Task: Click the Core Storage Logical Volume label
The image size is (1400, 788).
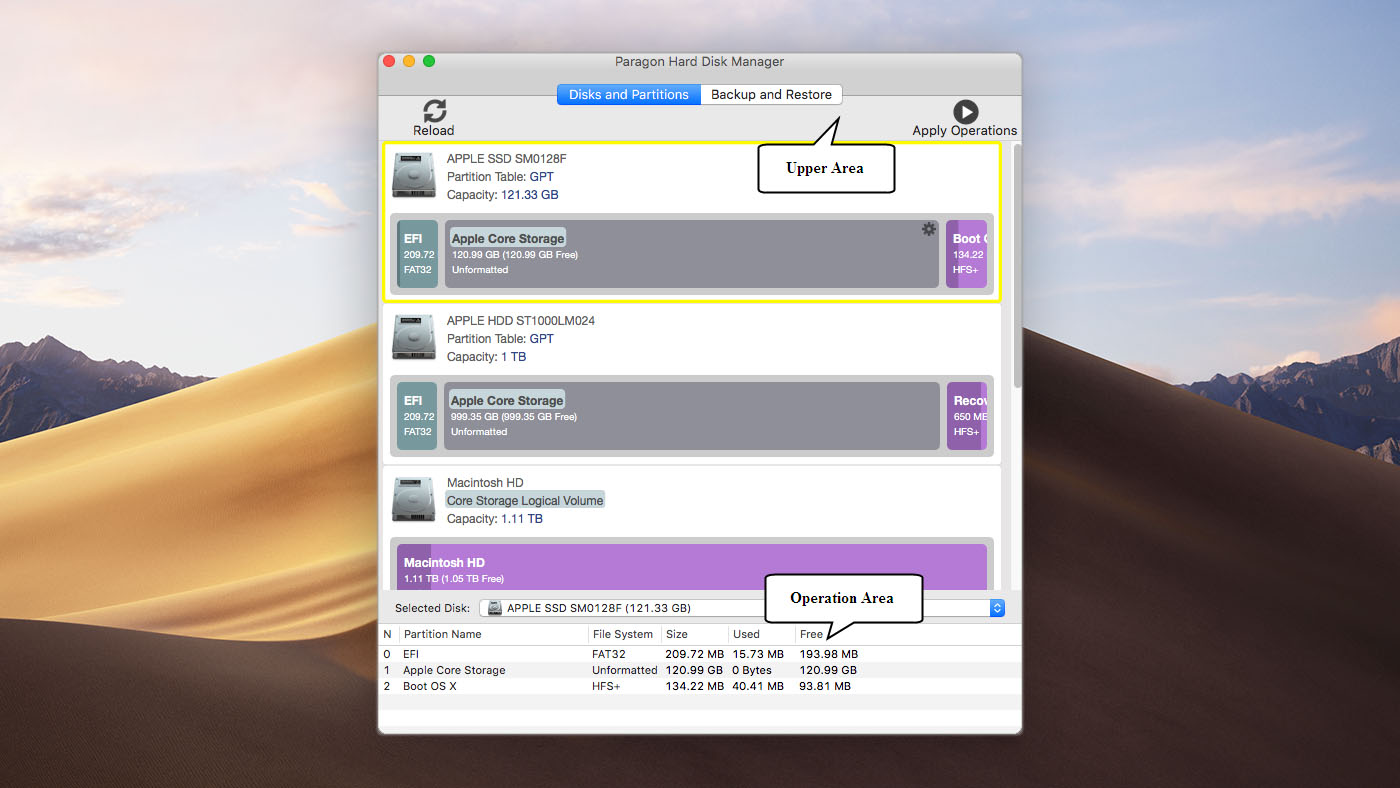Action: click(x=525, y=500)
